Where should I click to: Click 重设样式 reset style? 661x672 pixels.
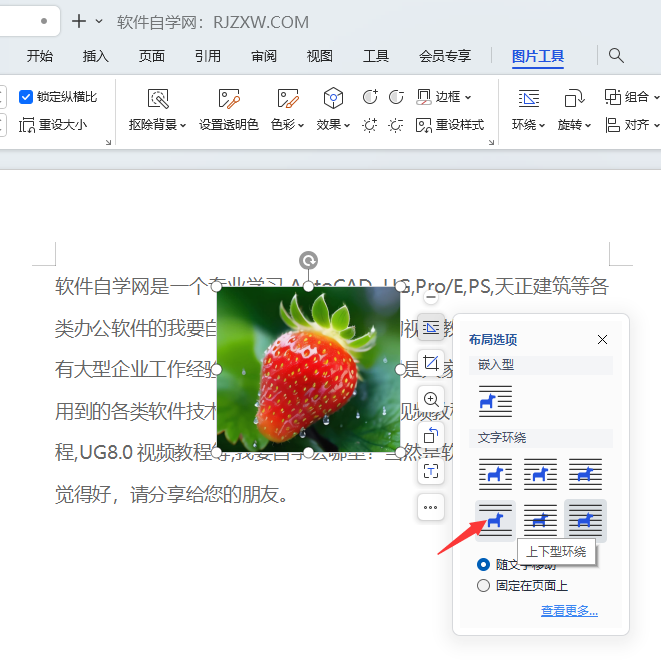pos(450,125)
